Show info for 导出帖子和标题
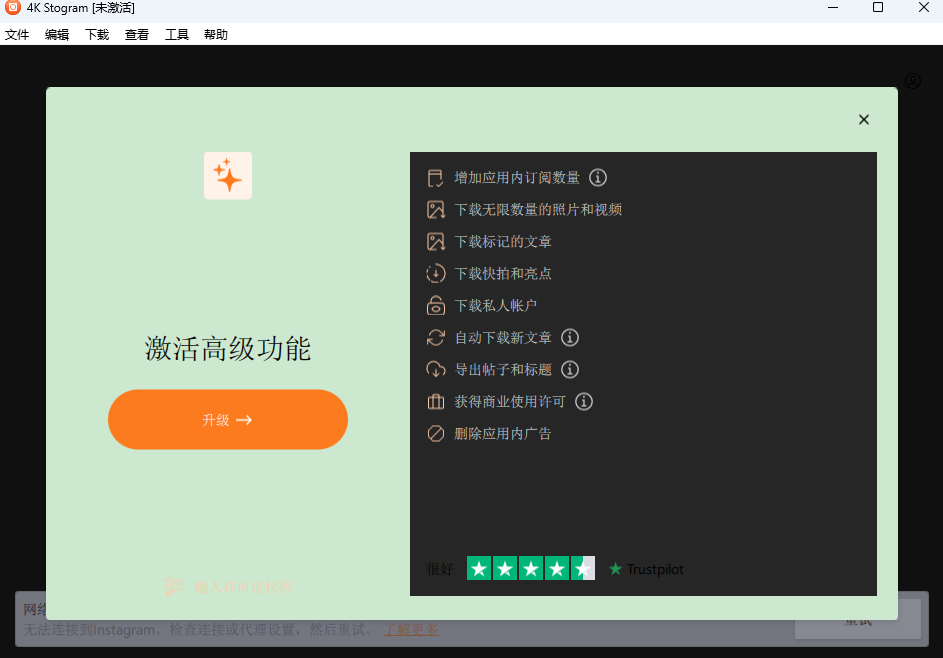This screenshot has width=943, height=658. pos(570,369)
